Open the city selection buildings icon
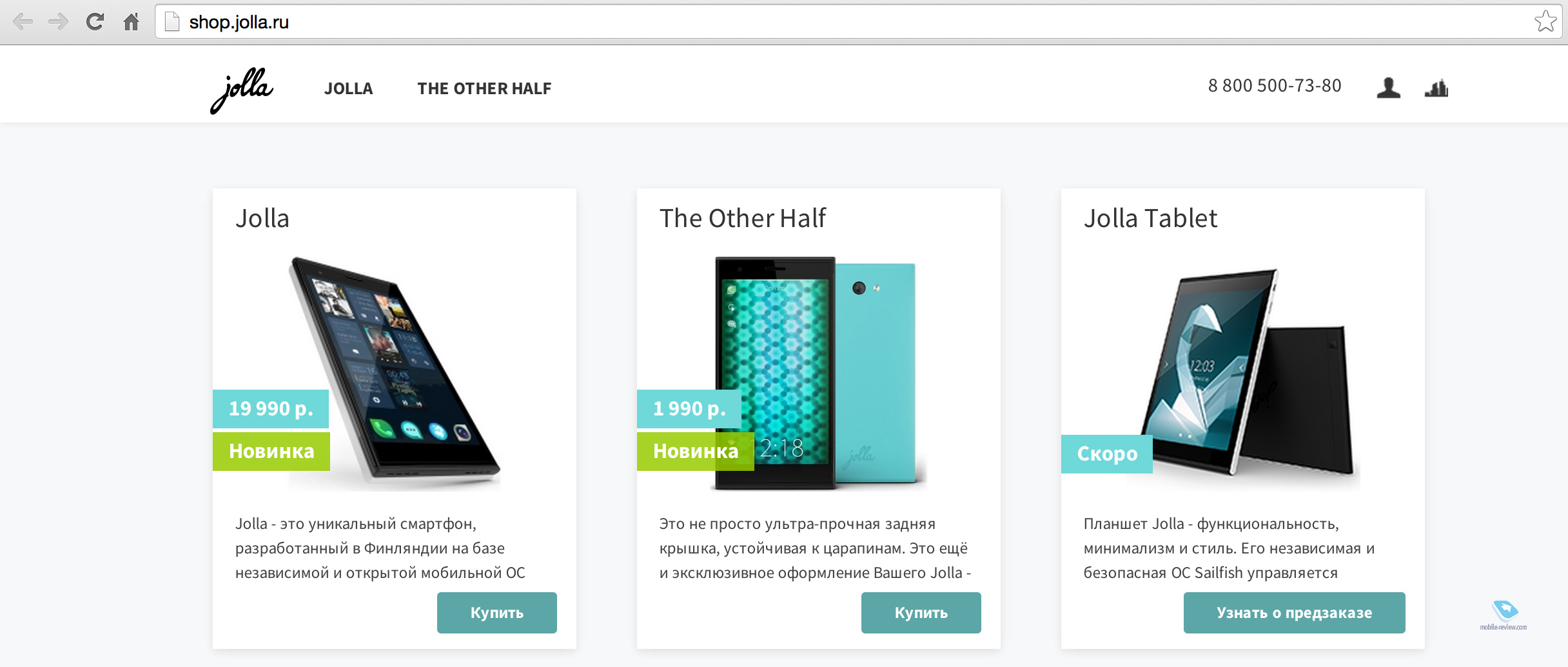Image resolution: width=1568 pixels, height=667 pixels. (1436, 88)
